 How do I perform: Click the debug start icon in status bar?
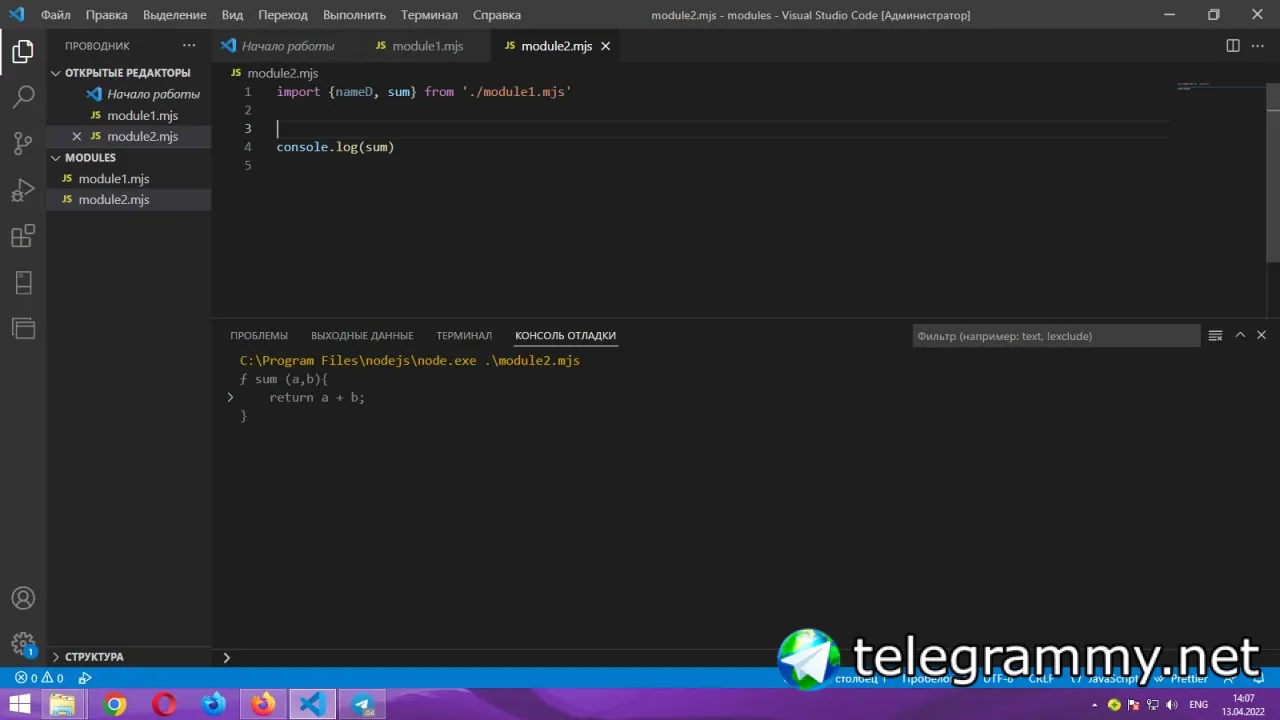coord(85,678)
